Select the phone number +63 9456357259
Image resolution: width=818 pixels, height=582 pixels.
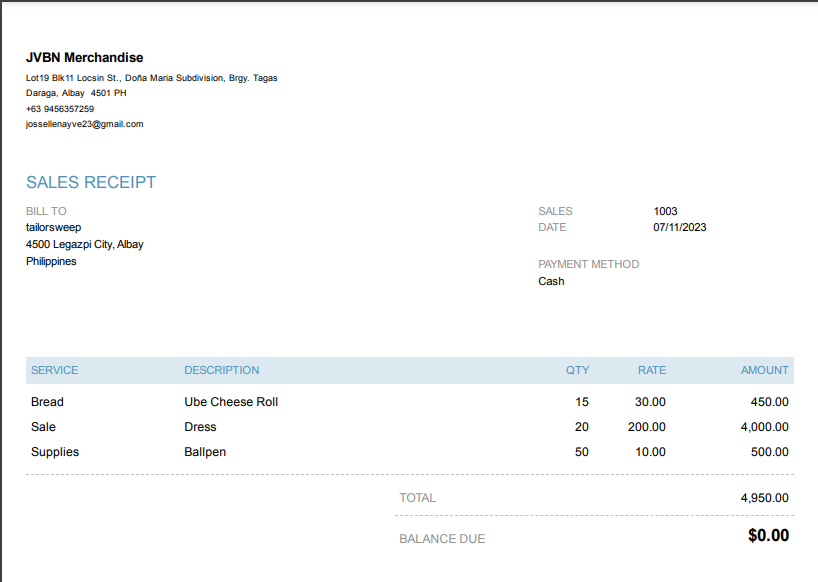60,109
